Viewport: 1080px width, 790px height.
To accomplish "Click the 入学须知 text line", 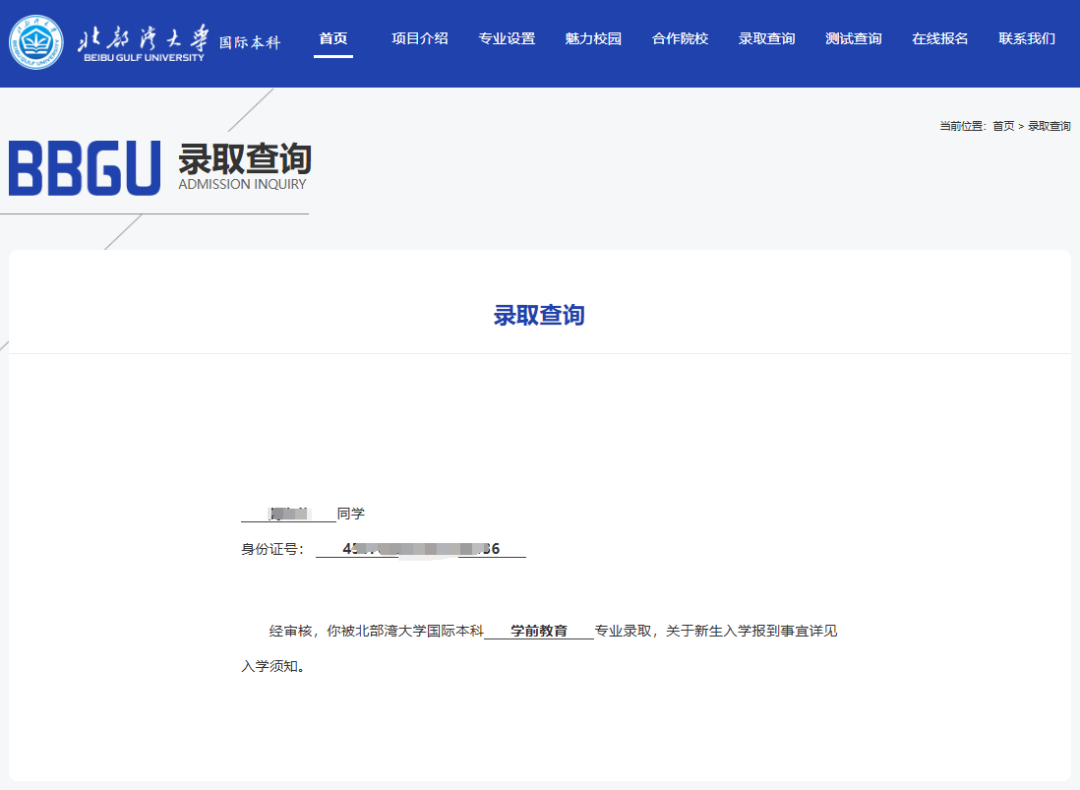I will pyautogui.click(x=273, y=666).
